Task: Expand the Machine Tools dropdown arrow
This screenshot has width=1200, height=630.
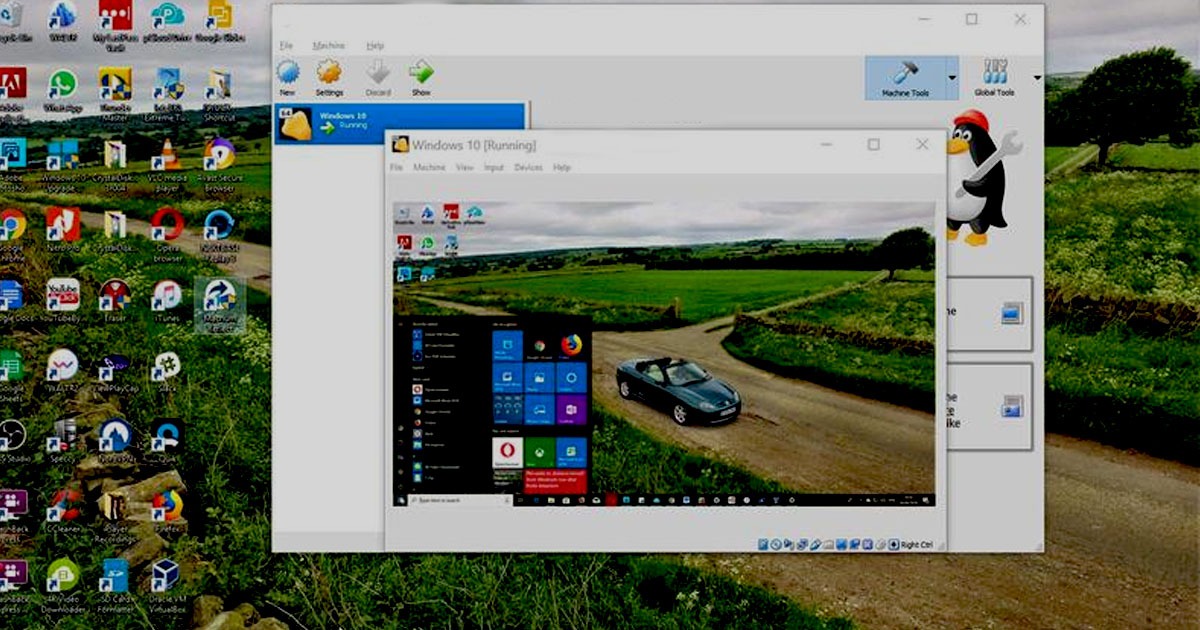Action: [952, 78]
